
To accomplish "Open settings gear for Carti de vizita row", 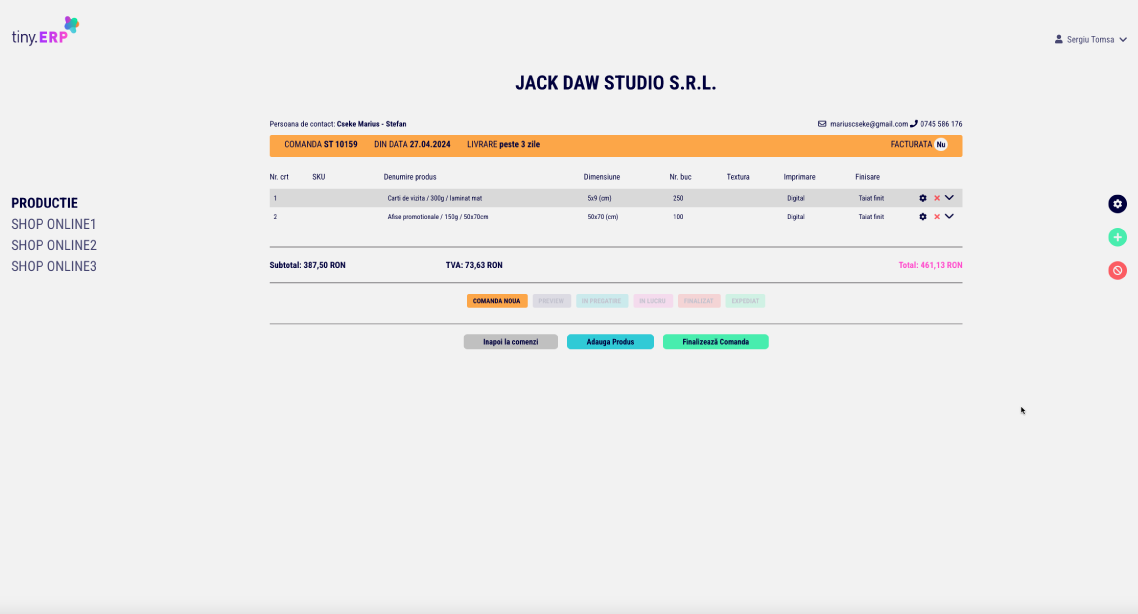I will (923, 198).
